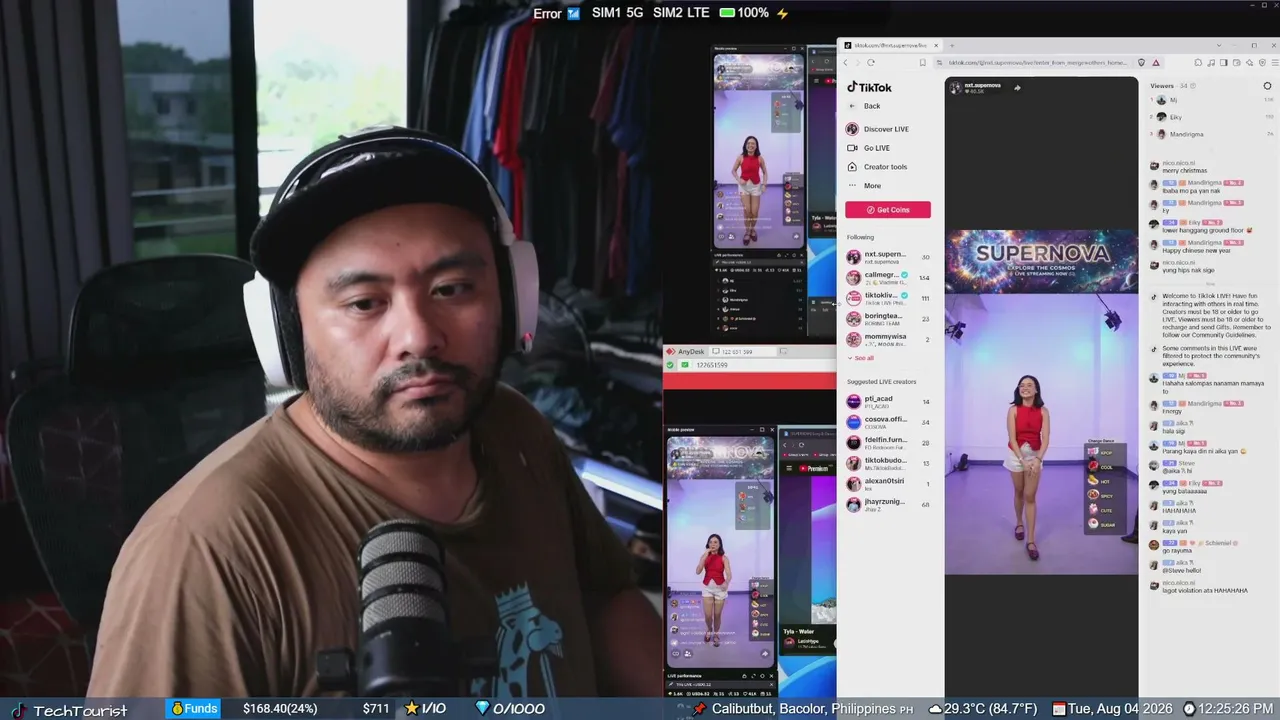Select HOT dance option on stream
Viewport: 1280px width, 720px height.
click(x=1099, y=481)
